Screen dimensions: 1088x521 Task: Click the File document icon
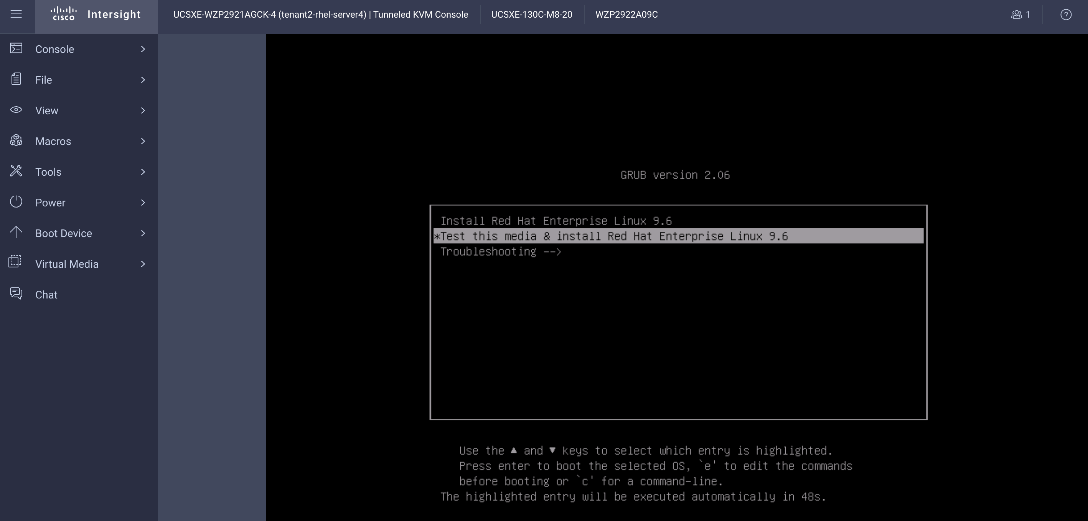pyautogui.click(x=16, y=79)
